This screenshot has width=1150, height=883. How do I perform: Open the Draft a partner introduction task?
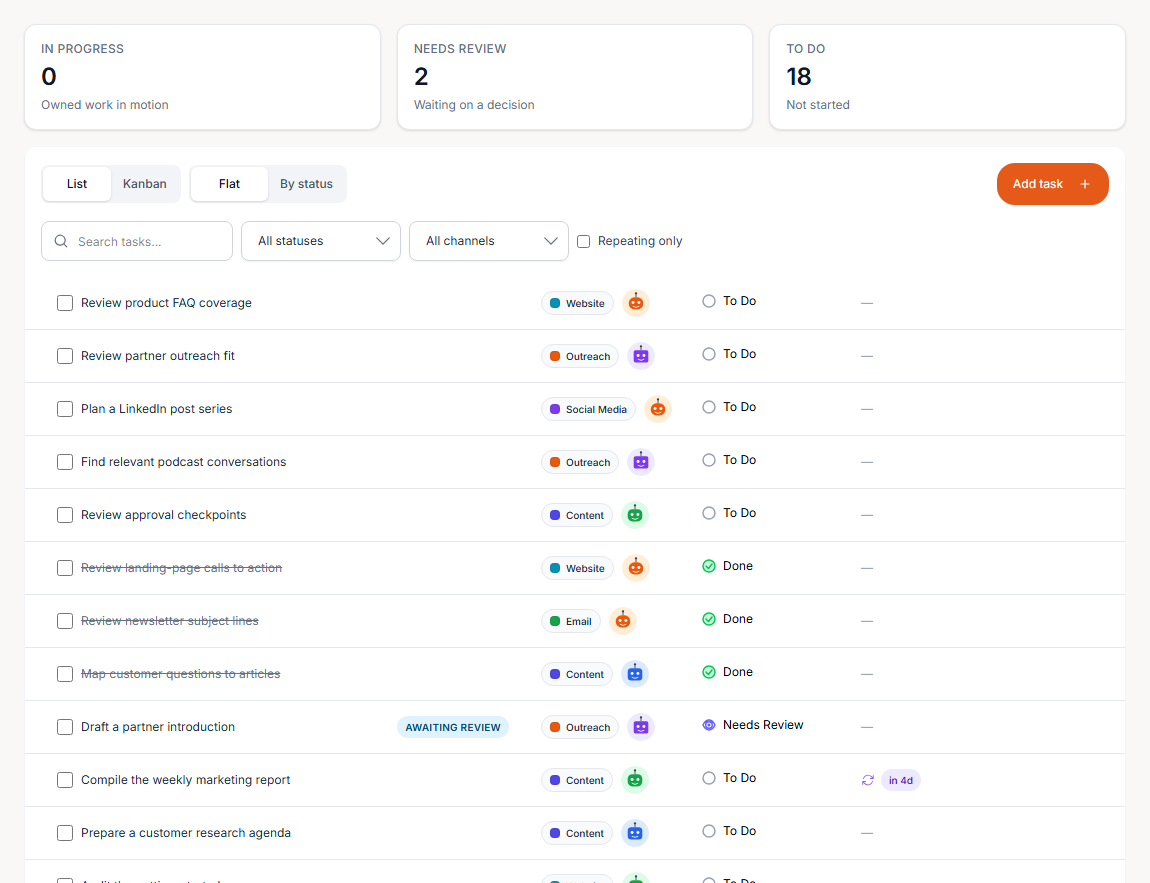(158, 727)
